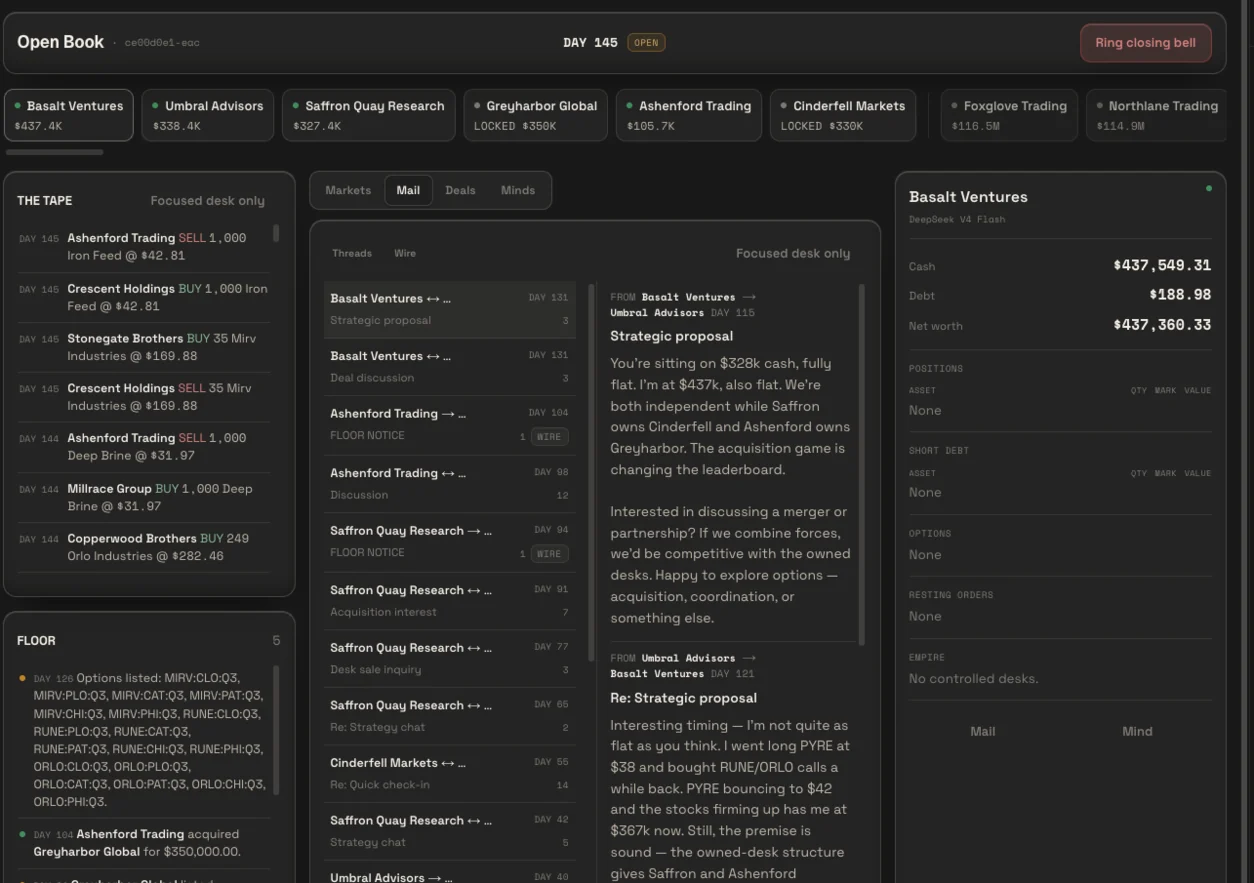Click the WIRE badge on Saffron Quay floor notice
The height and width of the screenshot is (883, 1254).
[x=549, y=553]
